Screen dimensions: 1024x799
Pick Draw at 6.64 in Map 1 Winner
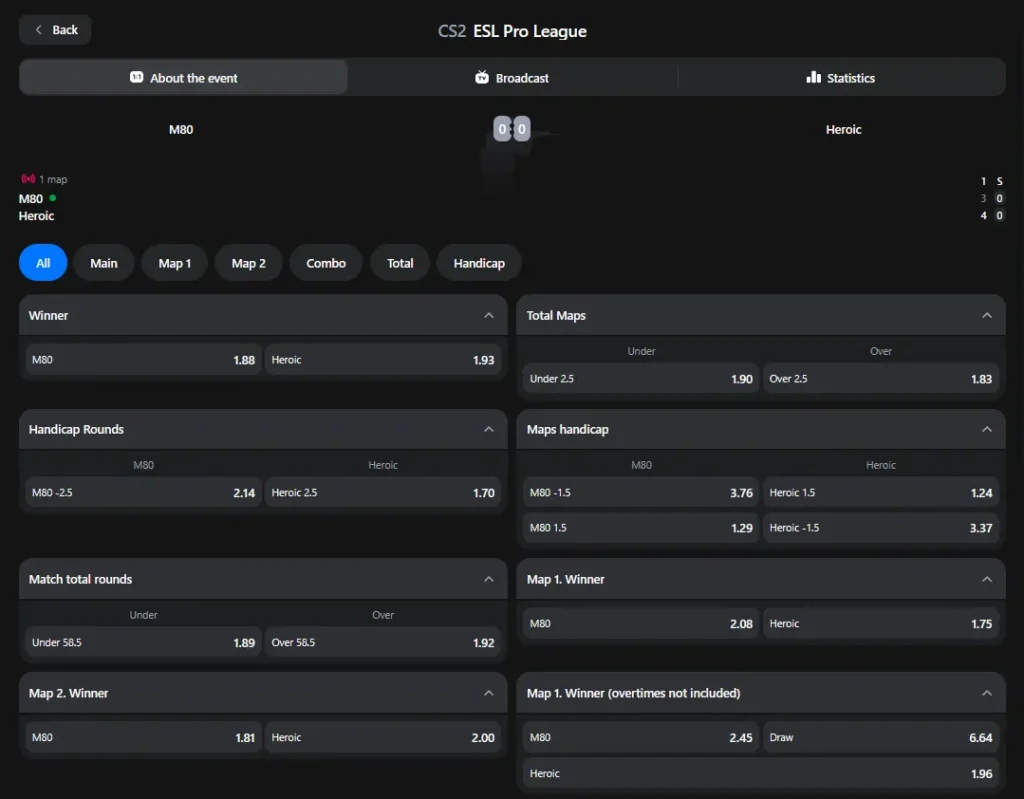click(x=881, y=737)
